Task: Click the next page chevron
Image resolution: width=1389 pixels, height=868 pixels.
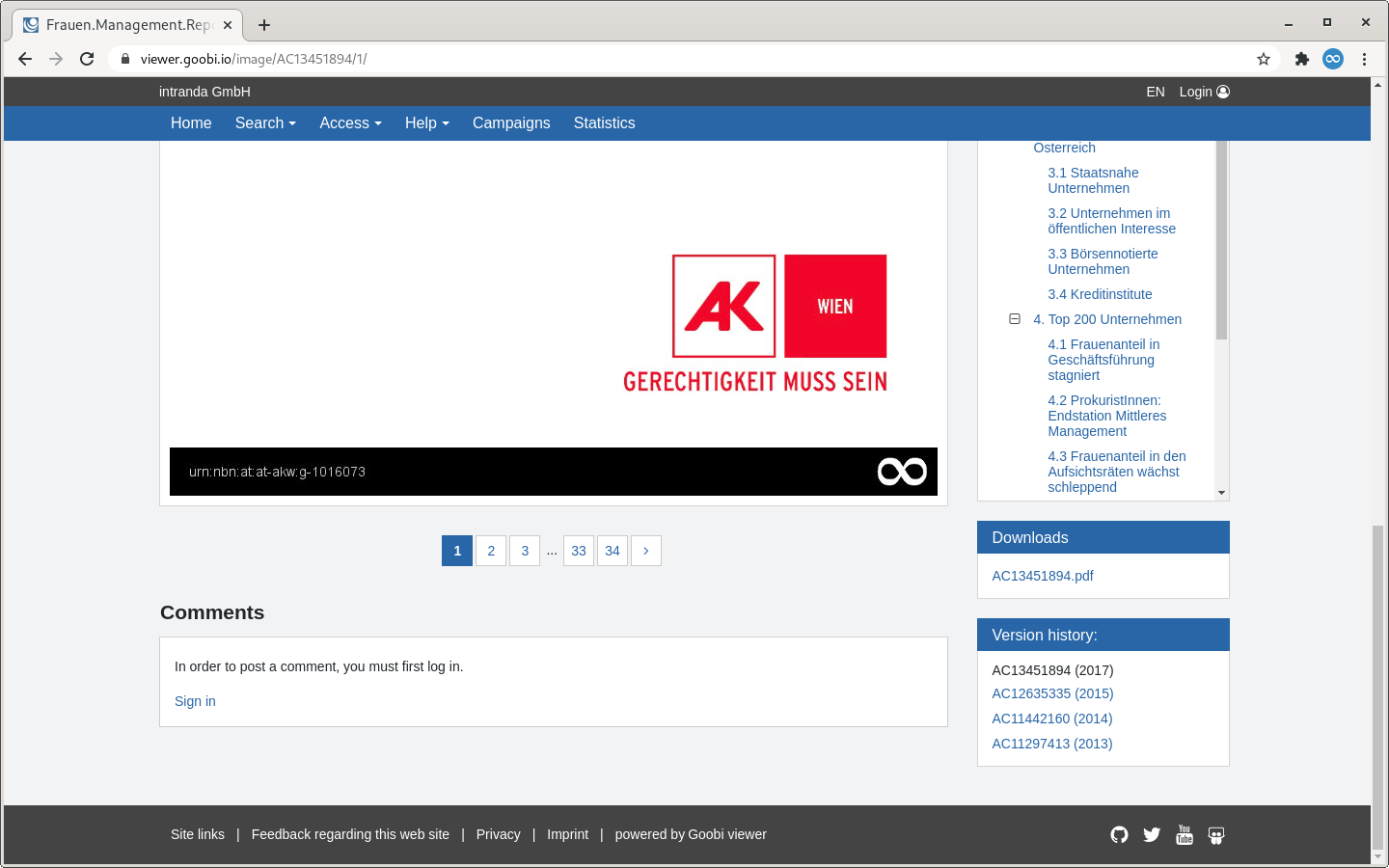Action: pos(646,551)
